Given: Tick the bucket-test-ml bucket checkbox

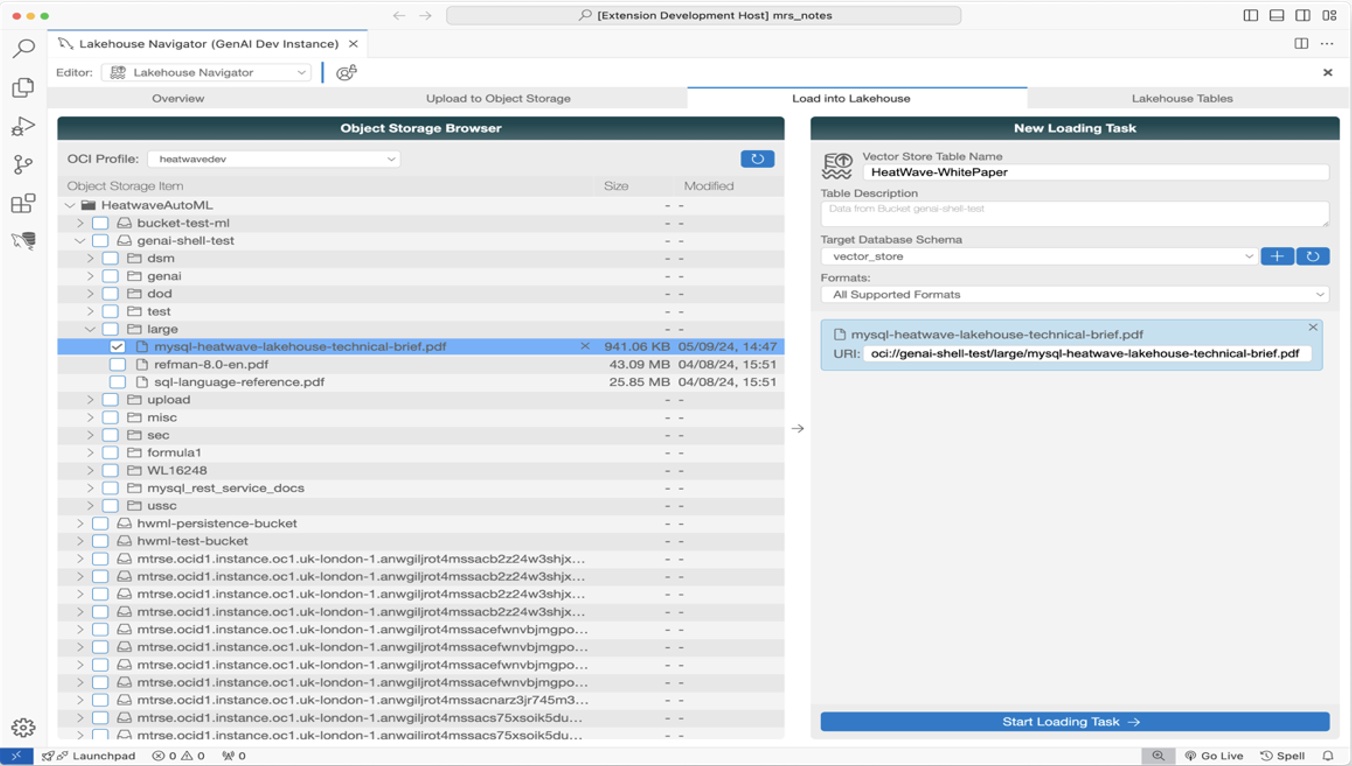Looking at the screenshot, I should point(100,223).
